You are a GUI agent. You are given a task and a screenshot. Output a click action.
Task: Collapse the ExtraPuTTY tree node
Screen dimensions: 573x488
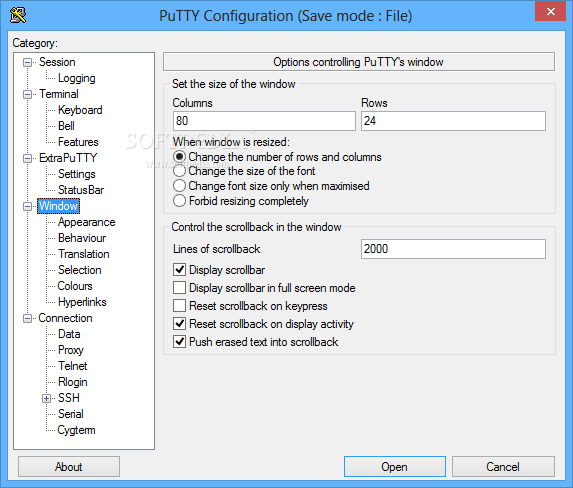coord(27,159)
